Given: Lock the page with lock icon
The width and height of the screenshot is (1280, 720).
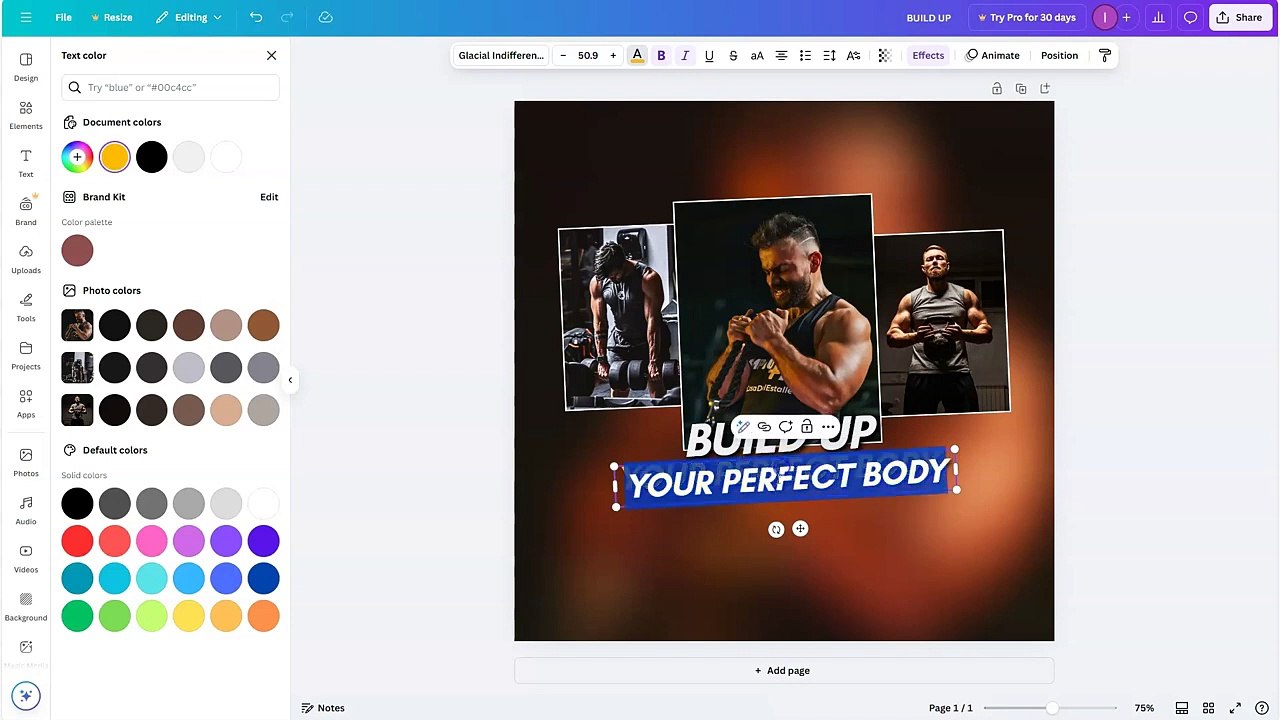Looking at the screenshot, I should pos(997,89).
